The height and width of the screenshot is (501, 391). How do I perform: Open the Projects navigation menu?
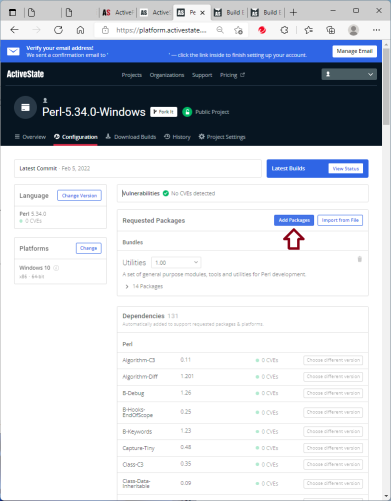tap(132, 75)
